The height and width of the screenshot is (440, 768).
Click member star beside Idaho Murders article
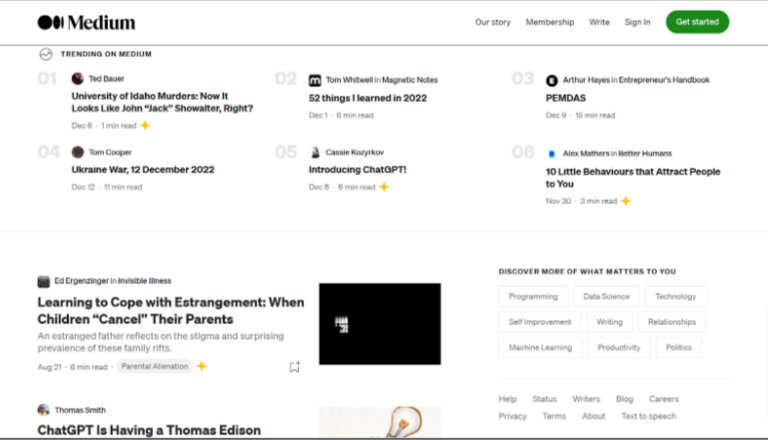pos(145,125)
